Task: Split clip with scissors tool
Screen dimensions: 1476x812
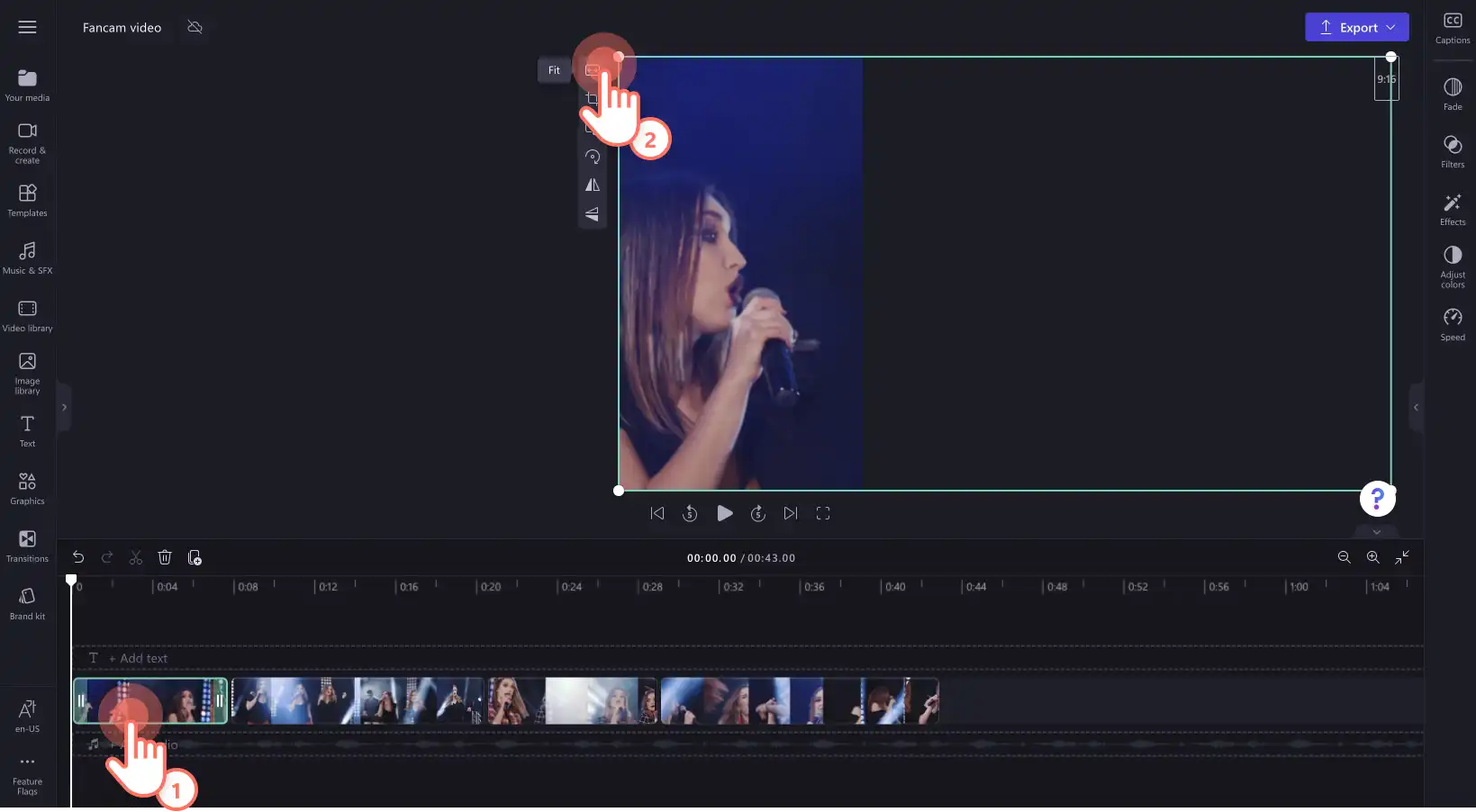Action: (136, 557)
